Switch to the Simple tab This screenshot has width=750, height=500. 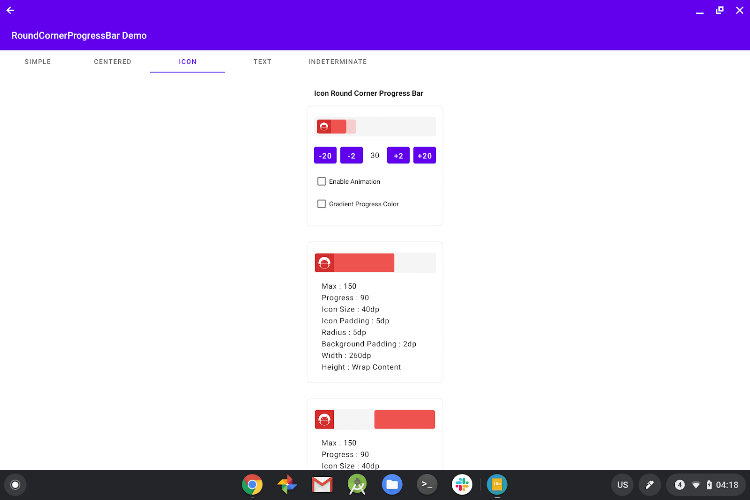38,62
